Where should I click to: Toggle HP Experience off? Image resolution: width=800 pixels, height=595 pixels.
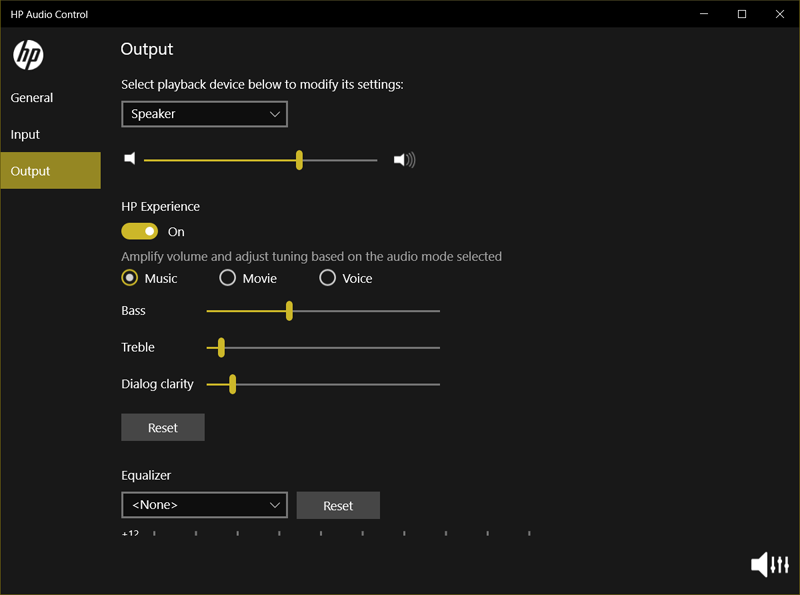tap(139, 231)
